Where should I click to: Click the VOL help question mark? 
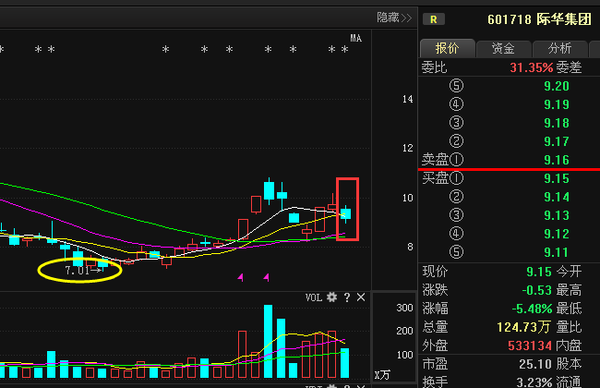347,297
